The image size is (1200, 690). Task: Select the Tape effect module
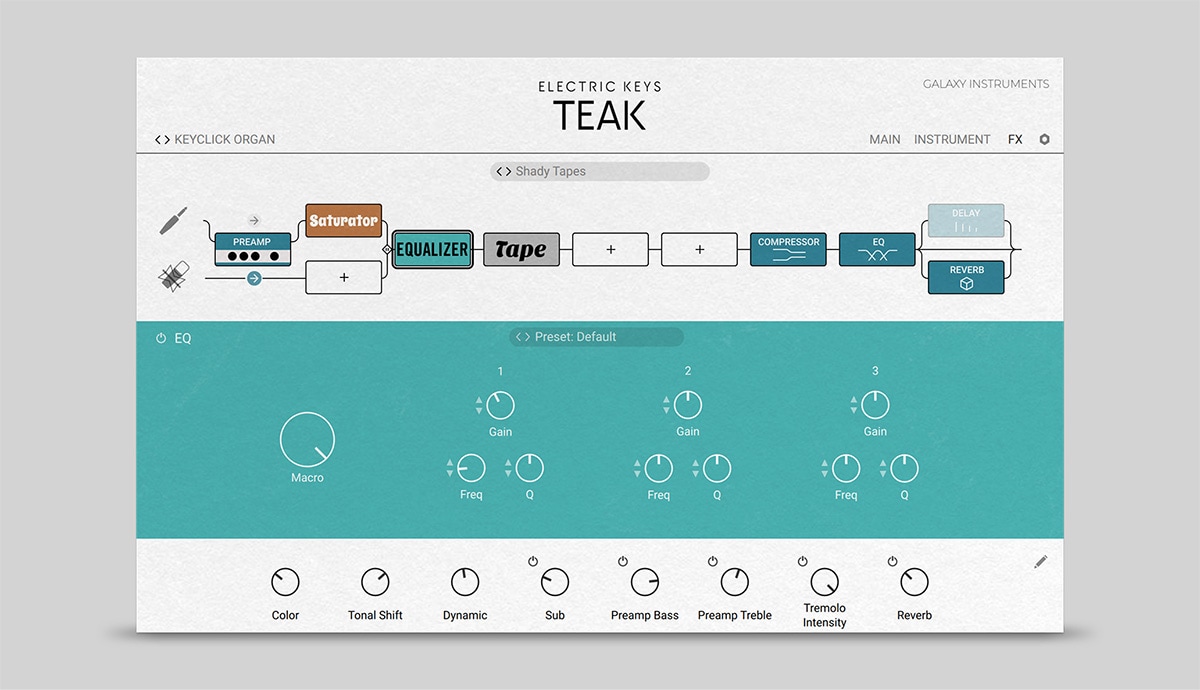[x=521, y=250]
